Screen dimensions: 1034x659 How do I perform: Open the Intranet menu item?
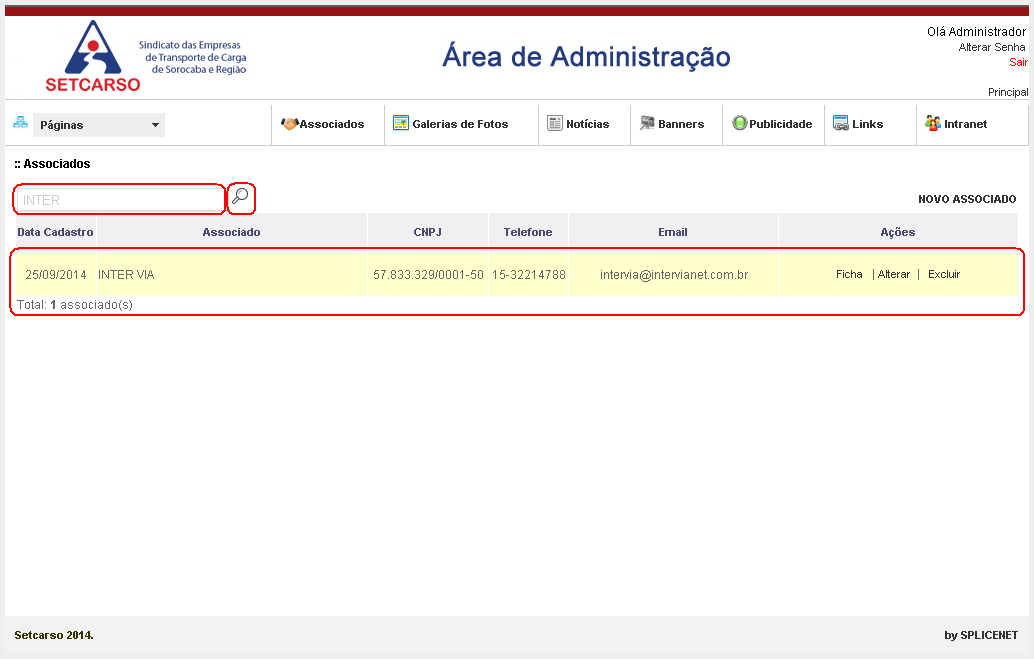click(x=965, y=124)
